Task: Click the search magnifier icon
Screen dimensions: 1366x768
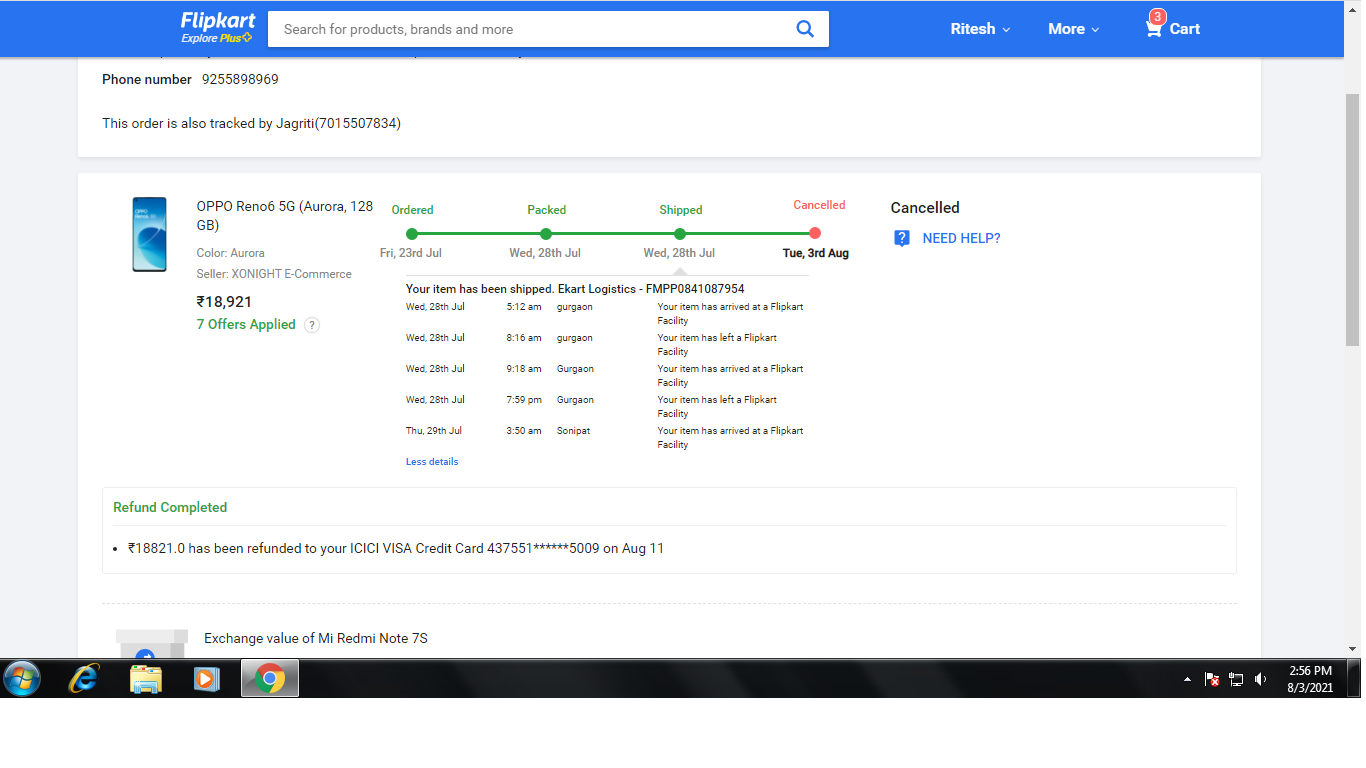Action: tap(805, 29)
